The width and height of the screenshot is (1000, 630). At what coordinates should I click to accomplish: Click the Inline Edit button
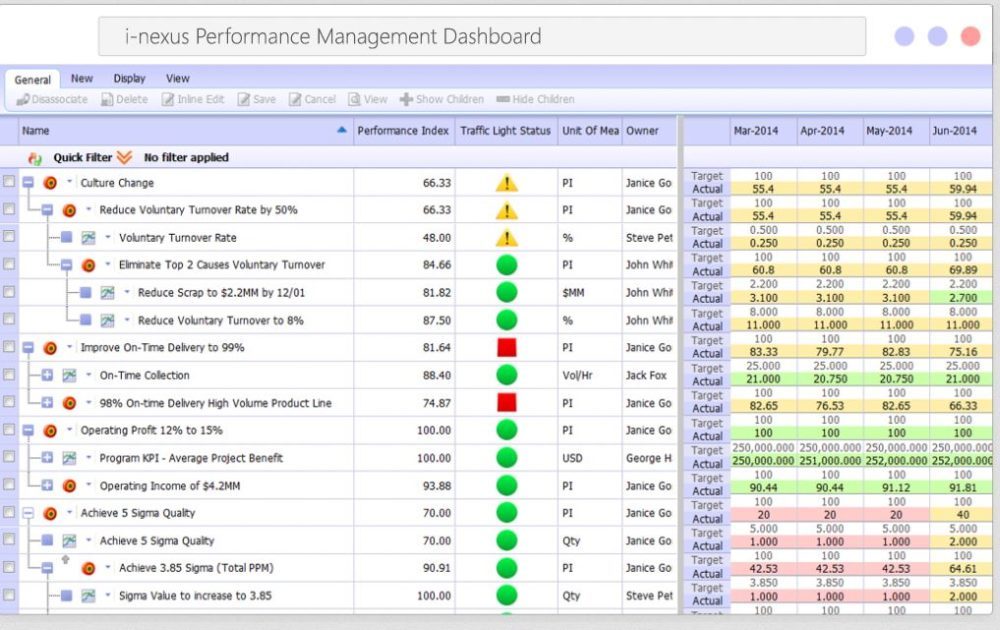(194, 100)
